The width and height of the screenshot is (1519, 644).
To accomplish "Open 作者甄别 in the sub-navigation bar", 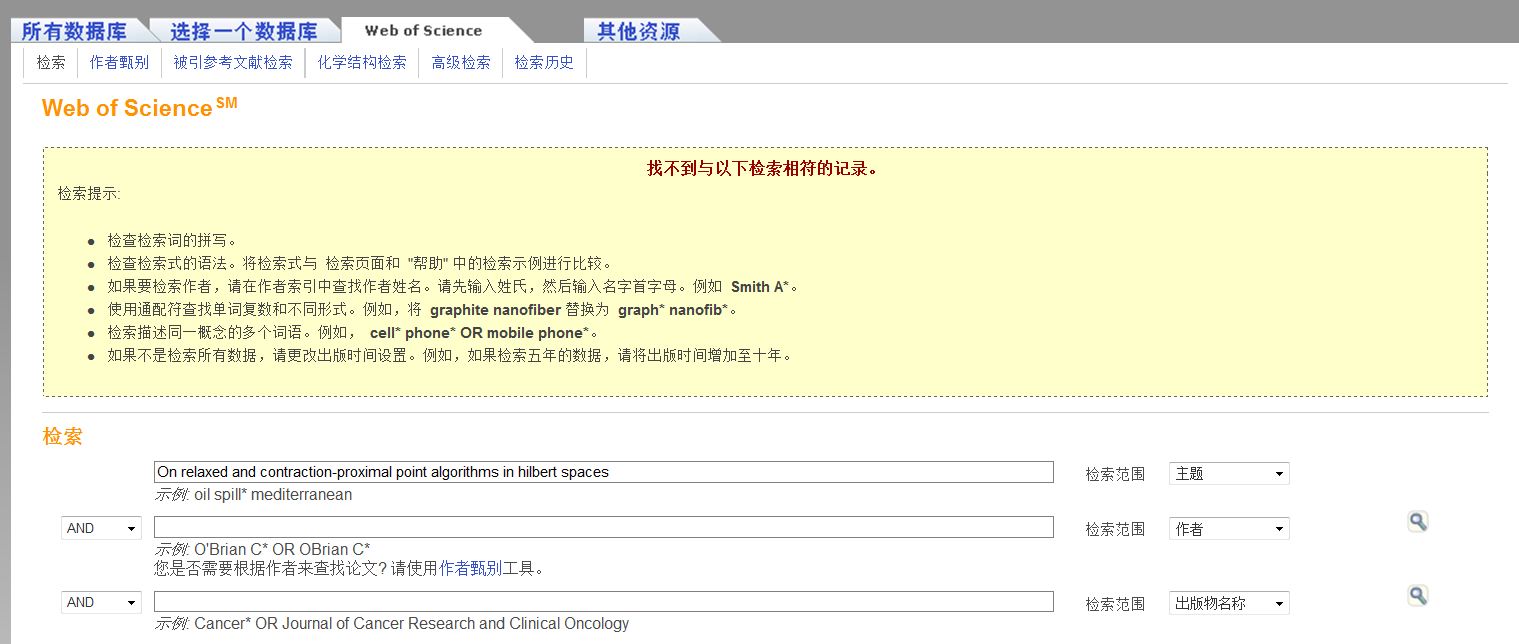I will (x=119, y=62).
